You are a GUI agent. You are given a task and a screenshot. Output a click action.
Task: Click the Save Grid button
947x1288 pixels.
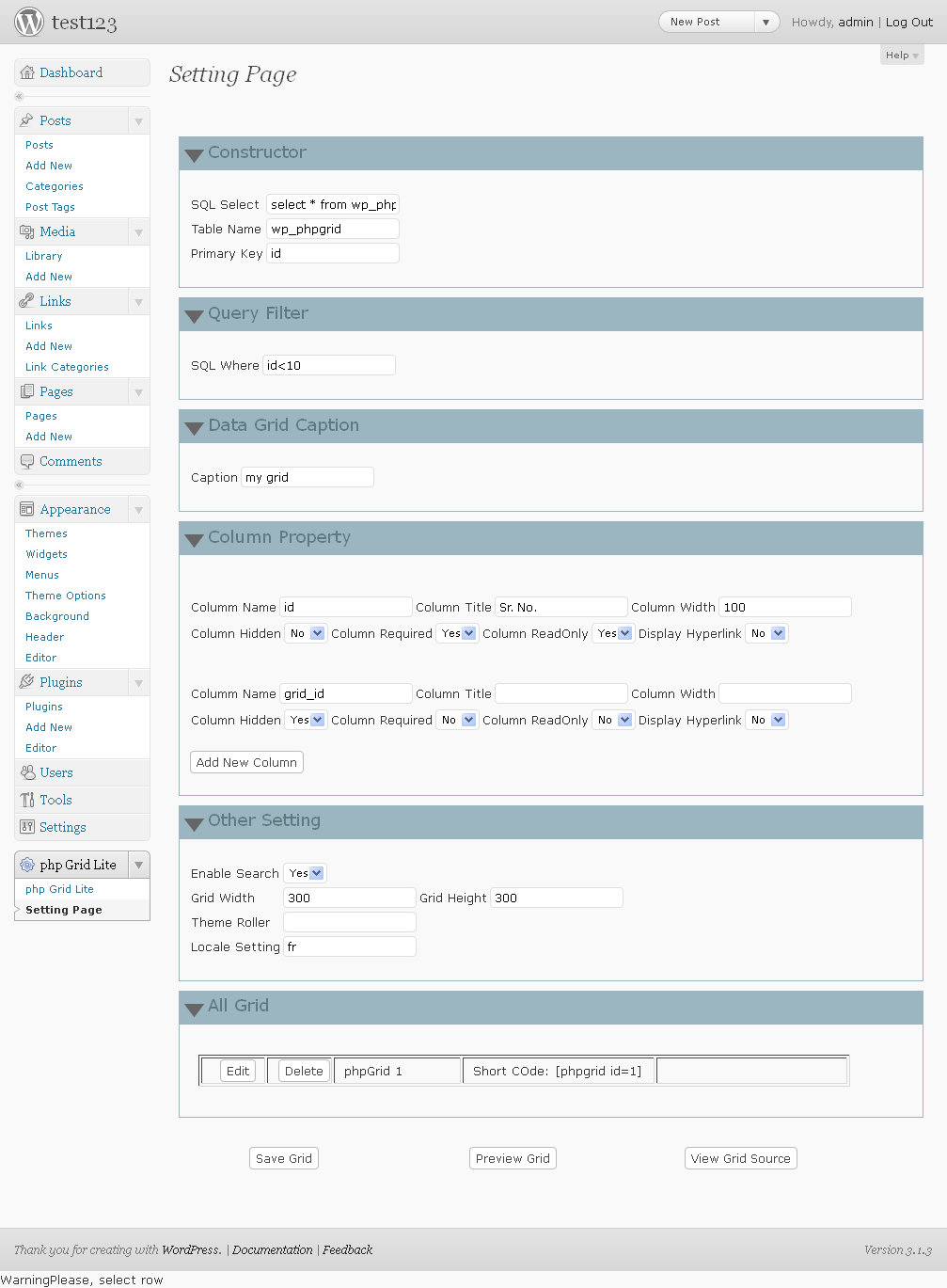point(284,1158)
